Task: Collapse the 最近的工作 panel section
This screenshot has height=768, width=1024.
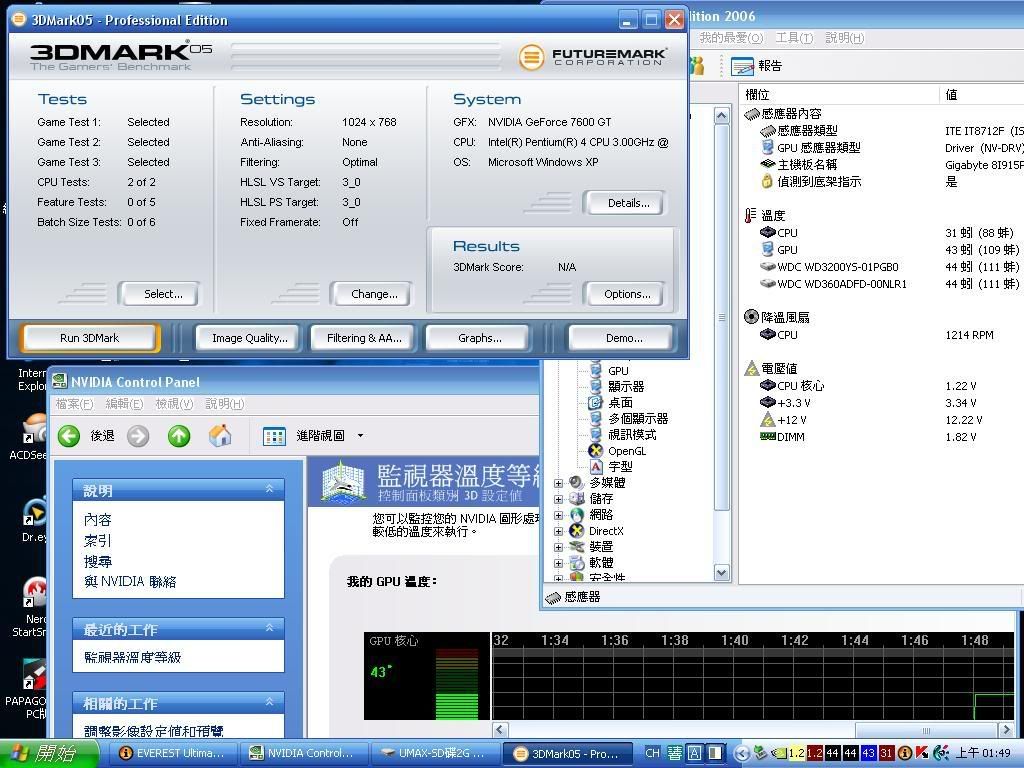Action: pyautogui.click(x=269, y=628)
